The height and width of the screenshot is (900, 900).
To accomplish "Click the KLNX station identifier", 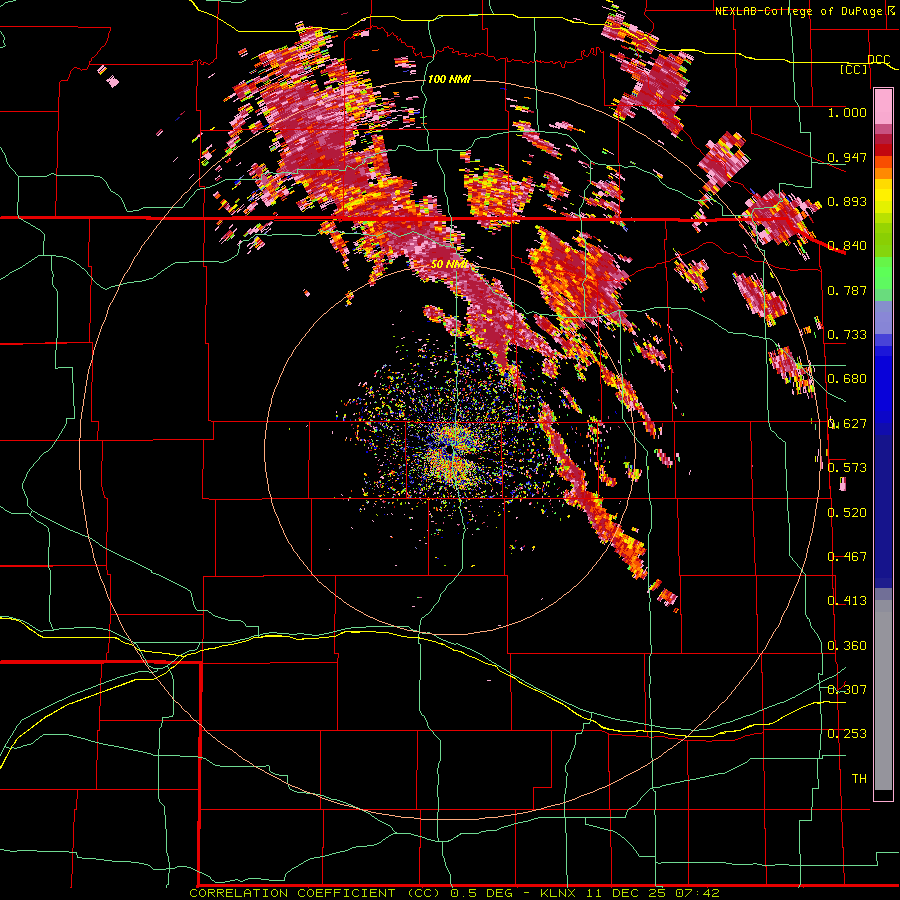I will point(558,893).
